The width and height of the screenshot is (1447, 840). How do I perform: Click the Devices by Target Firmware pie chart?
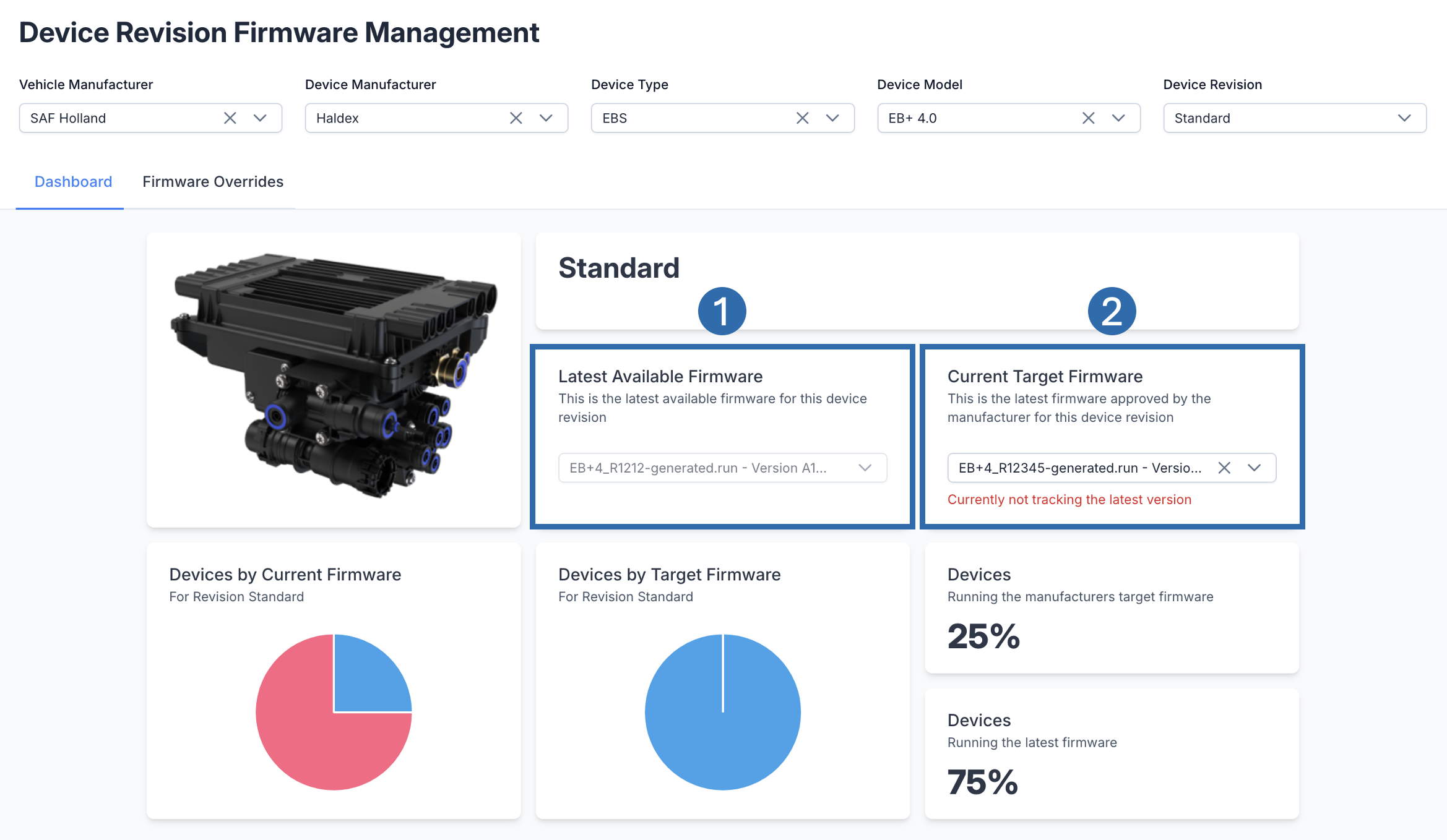(722, 712)
